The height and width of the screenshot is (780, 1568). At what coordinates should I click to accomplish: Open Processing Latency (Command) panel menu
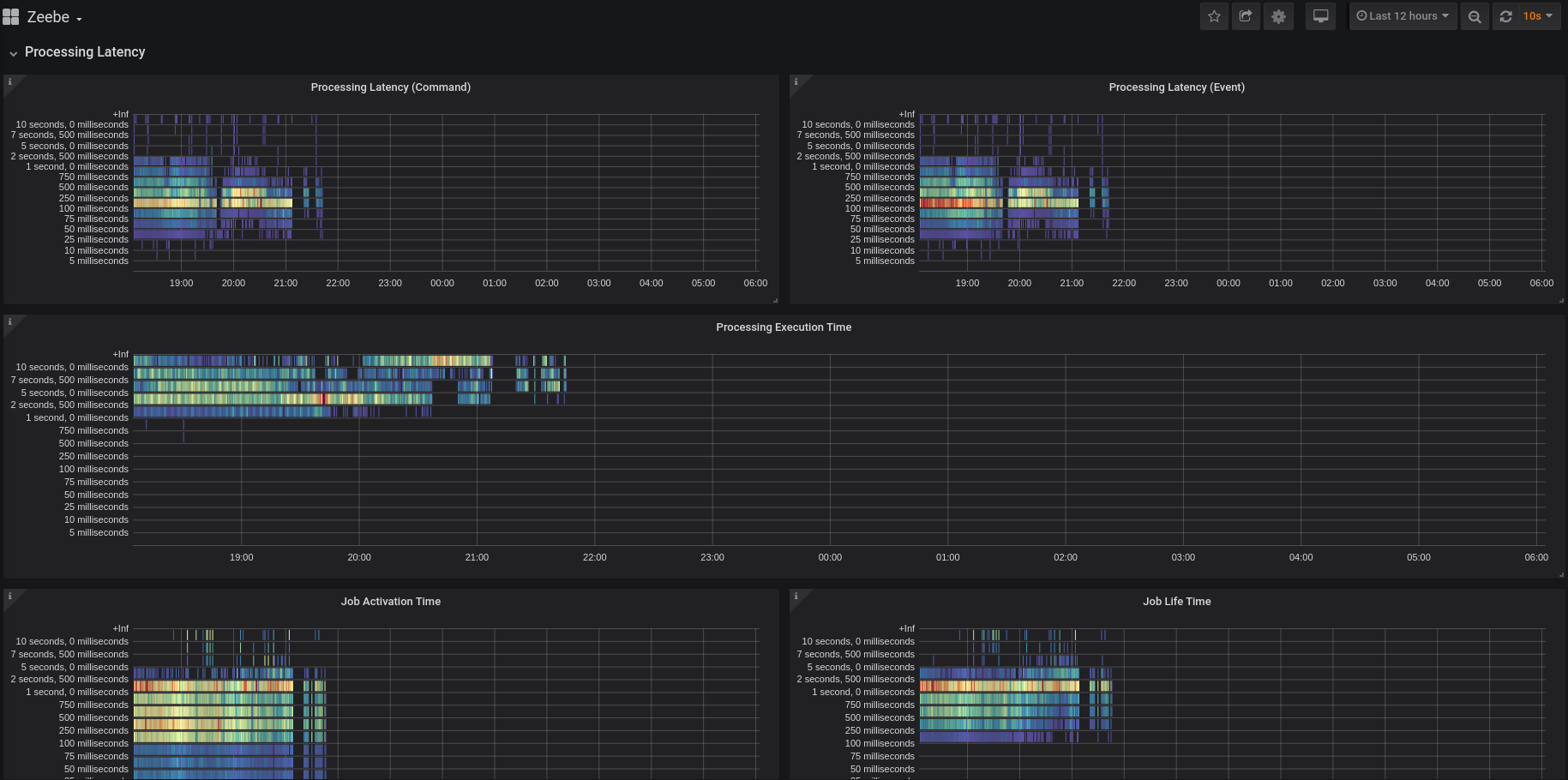click(390, 87)
